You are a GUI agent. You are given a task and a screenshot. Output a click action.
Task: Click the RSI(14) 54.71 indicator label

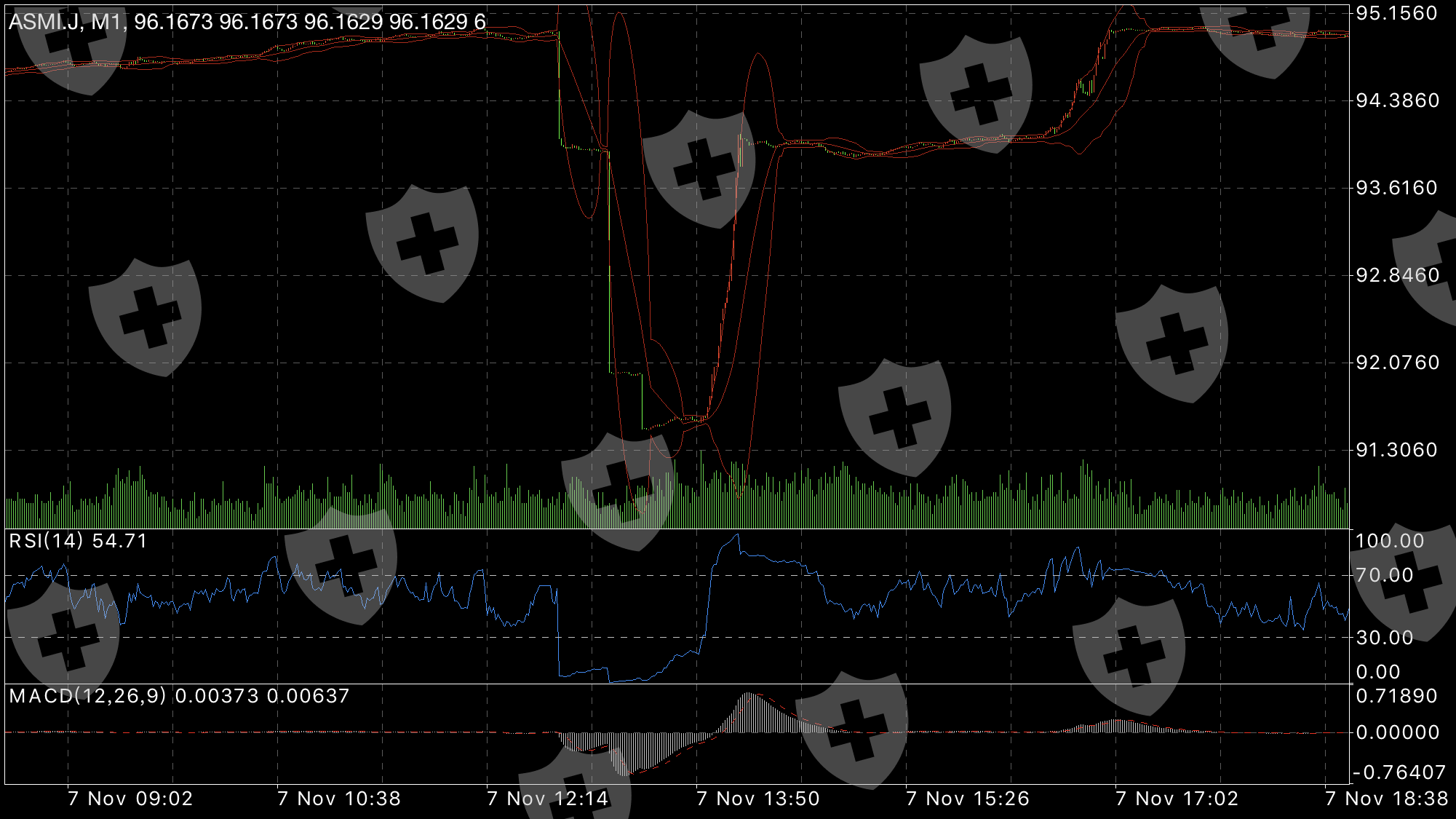pyautogui.click(x=78, y=541)
